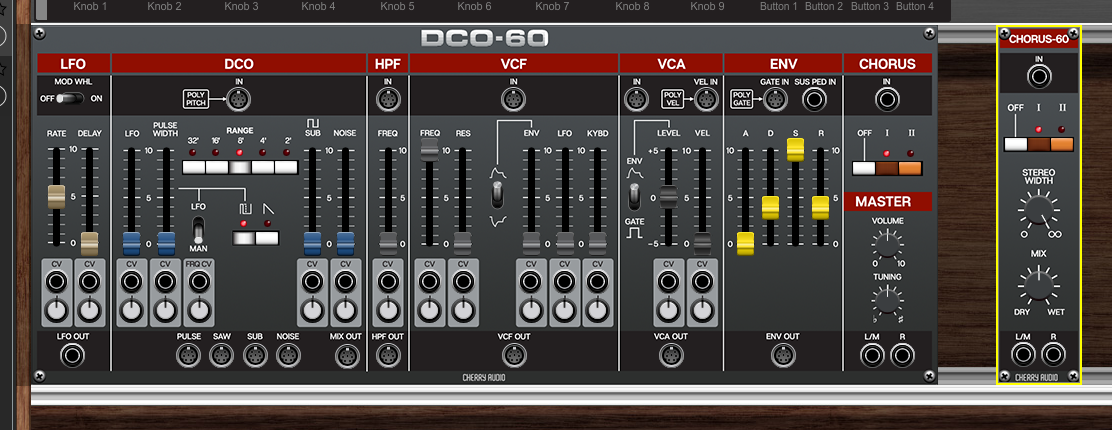Click the DCO SUB level slider handle

coord(312,243)
